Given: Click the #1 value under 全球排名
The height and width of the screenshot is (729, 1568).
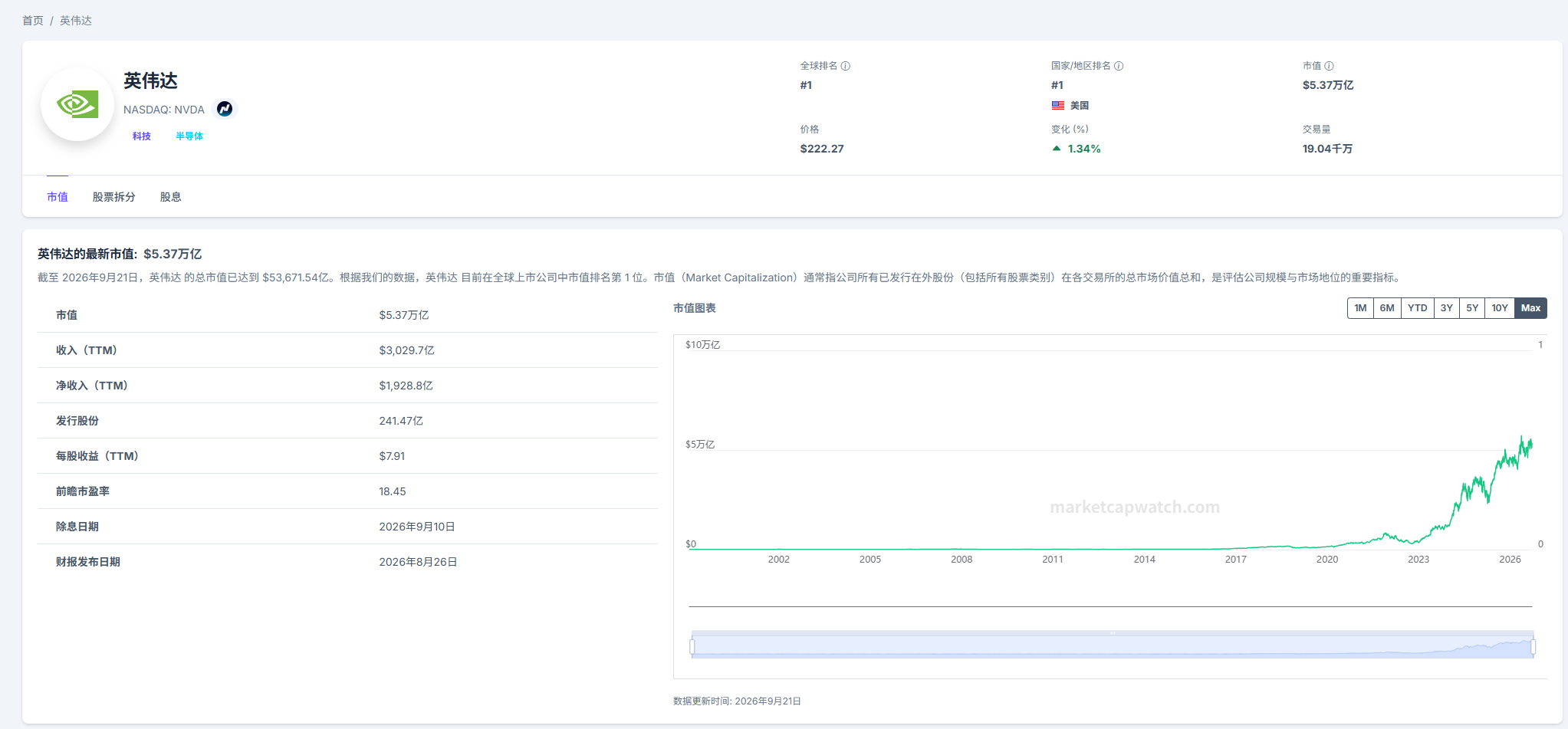Looking at the screenshot, I should [806, 85].
